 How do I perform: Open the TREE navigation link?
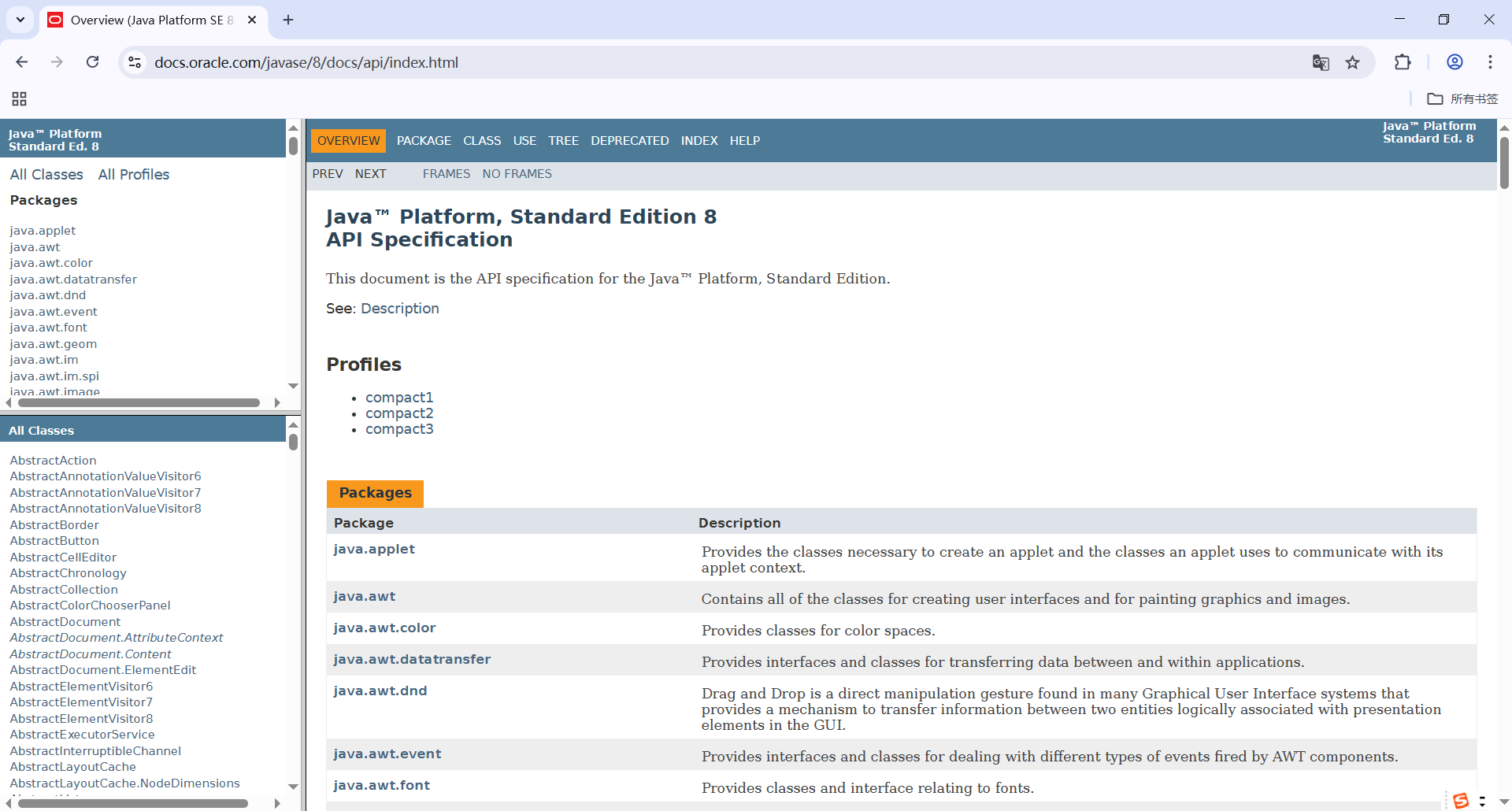[563, 140]
